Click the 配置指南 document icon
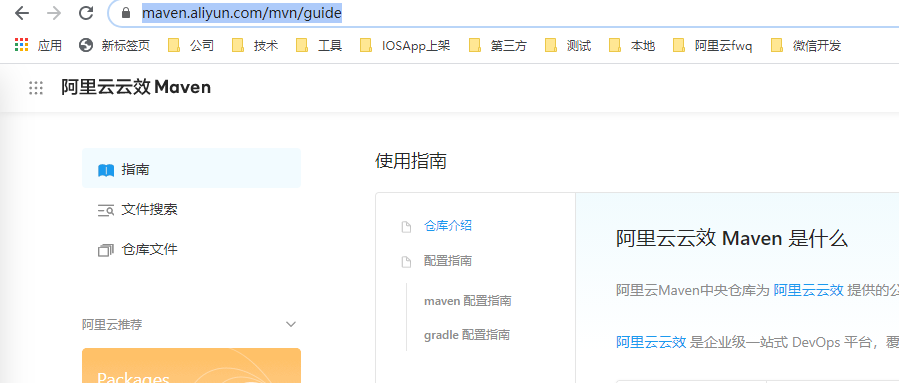Viewport: 899px width, 383px height. pyautogui.click(x=406, y=263)
